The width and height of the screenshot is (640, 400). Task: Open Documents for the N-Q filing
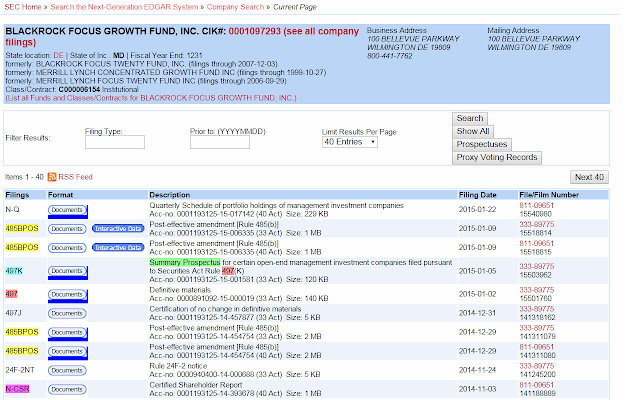coord(67,210)
